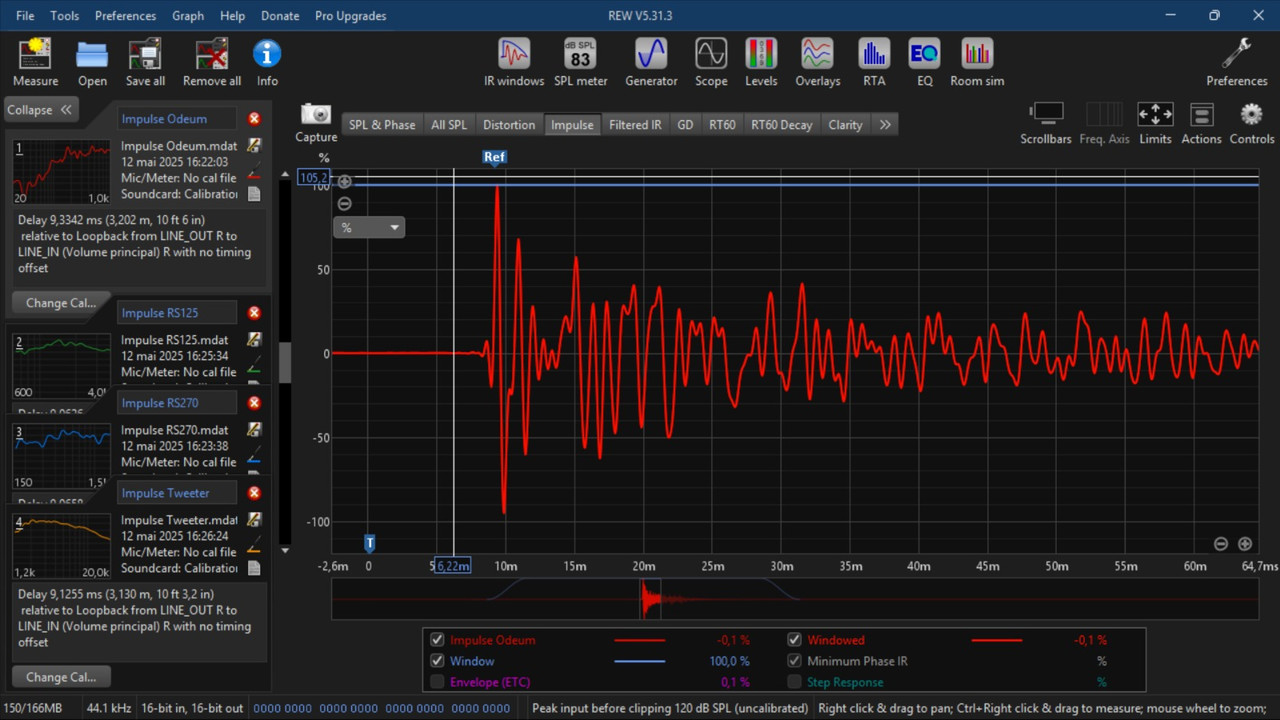Open the Scope tool
Viewport: 1280px width, 720px height.
point(711,62)
